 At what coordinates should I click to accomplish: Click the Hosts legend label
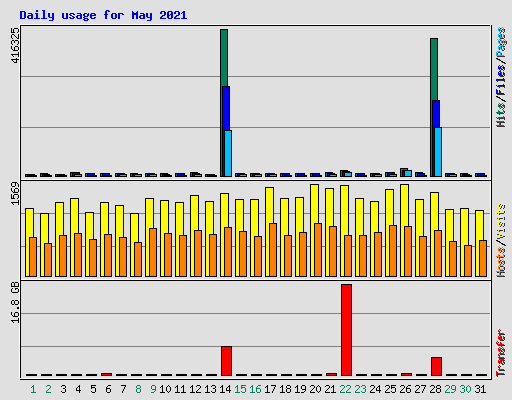click(501, 263)
